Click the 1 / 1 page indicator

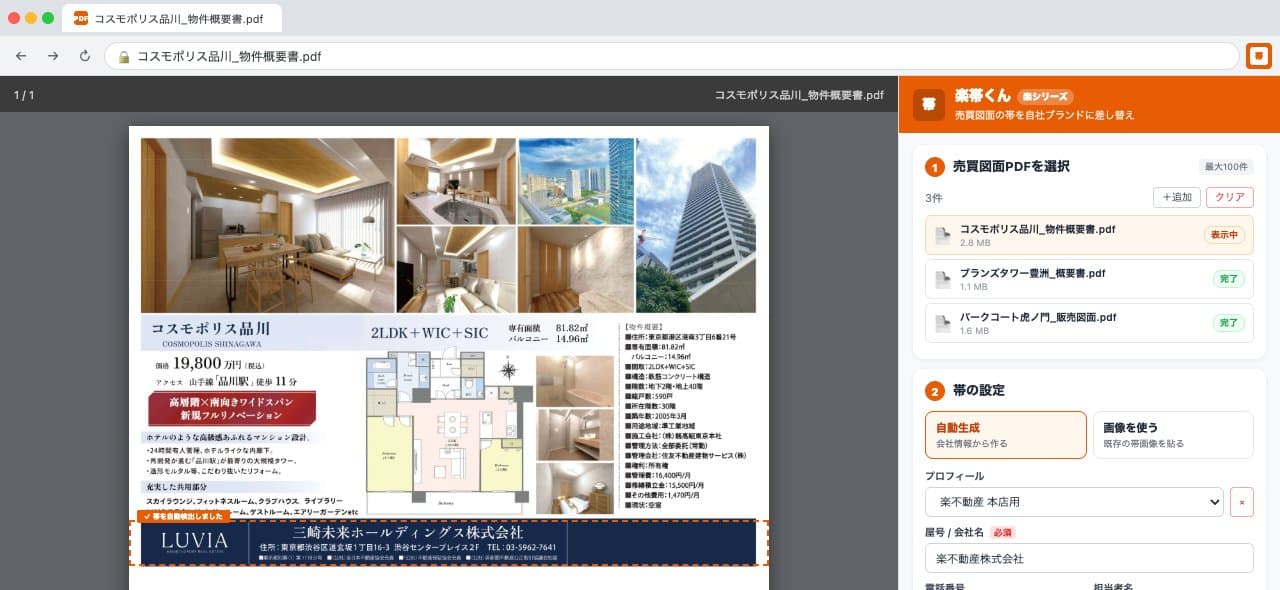click(x=24, y=95)
